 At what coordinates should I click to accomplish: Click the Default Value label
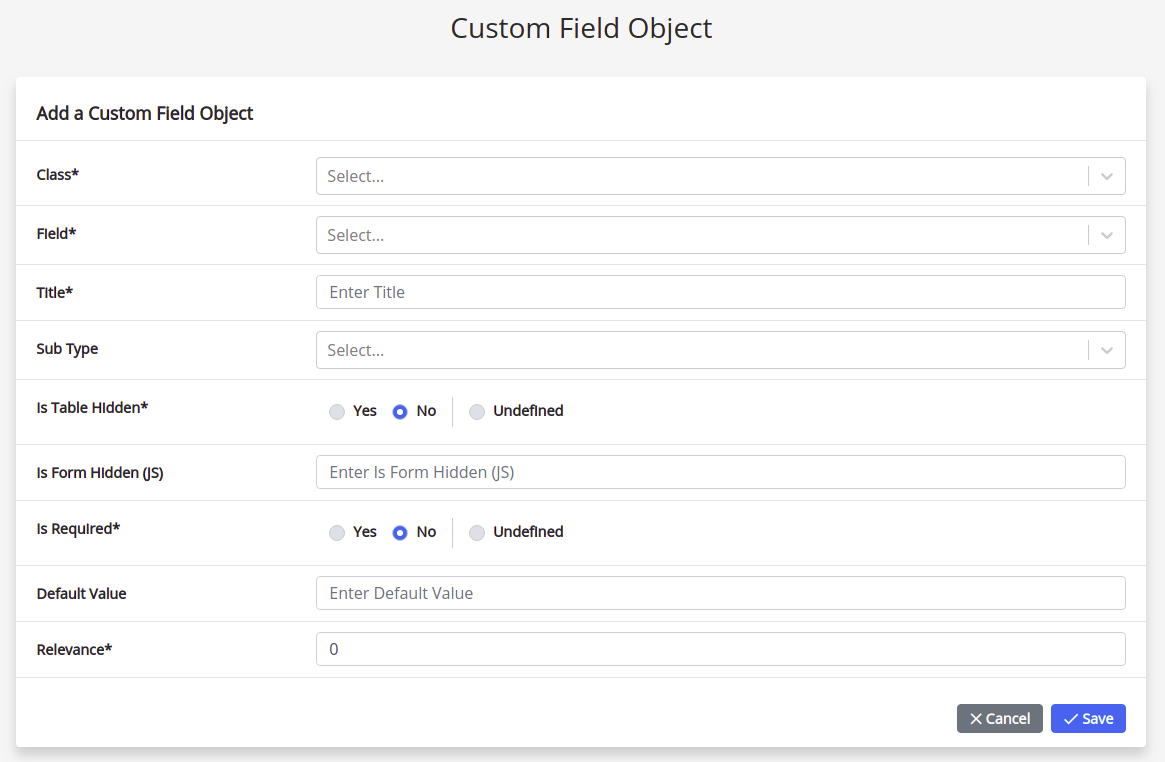pos(82,593)
